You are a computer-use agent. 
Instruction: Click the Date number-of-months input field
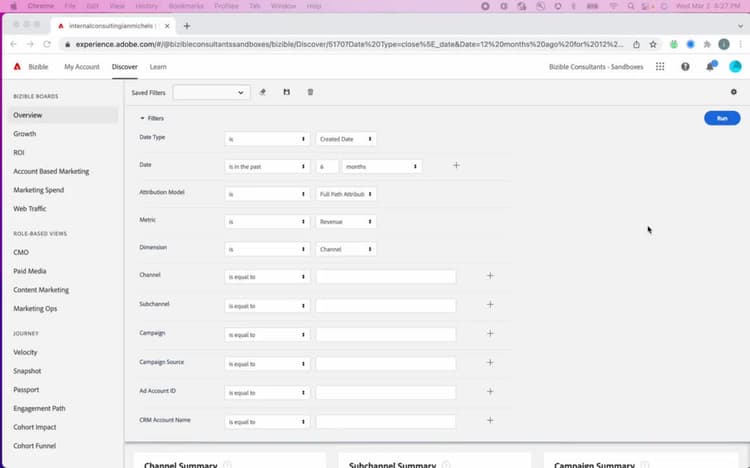pos(327,167)
